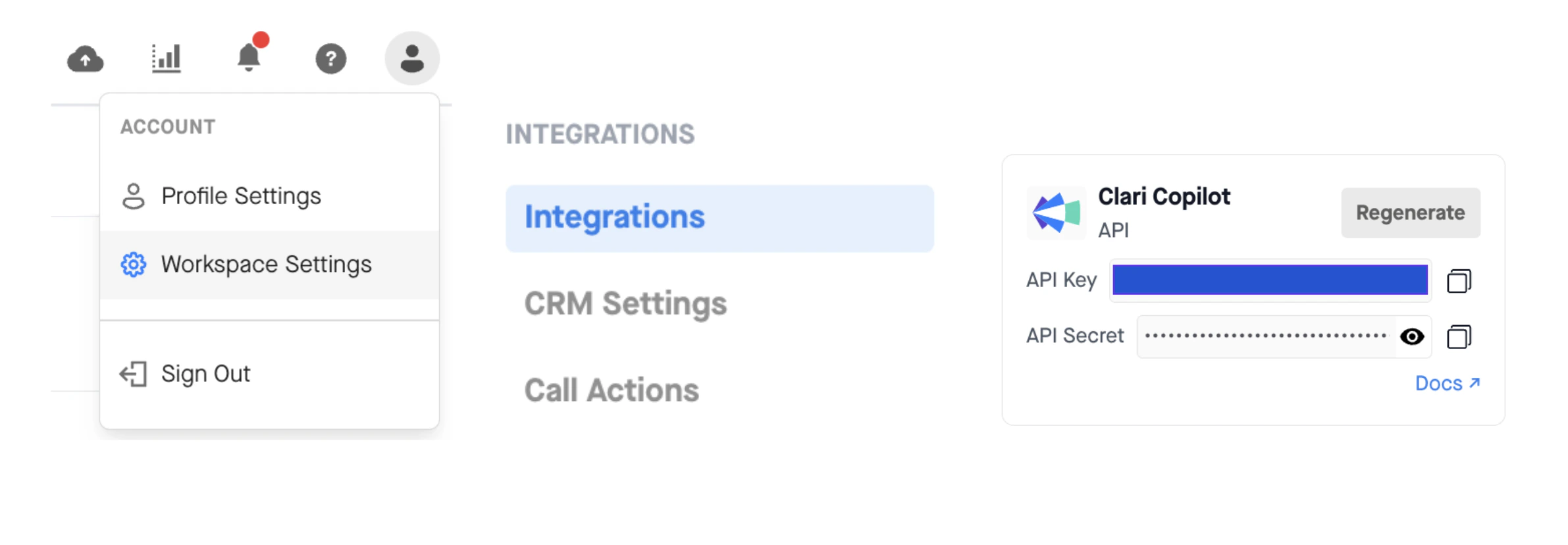Click the Clari Copilot logo

1056,213
